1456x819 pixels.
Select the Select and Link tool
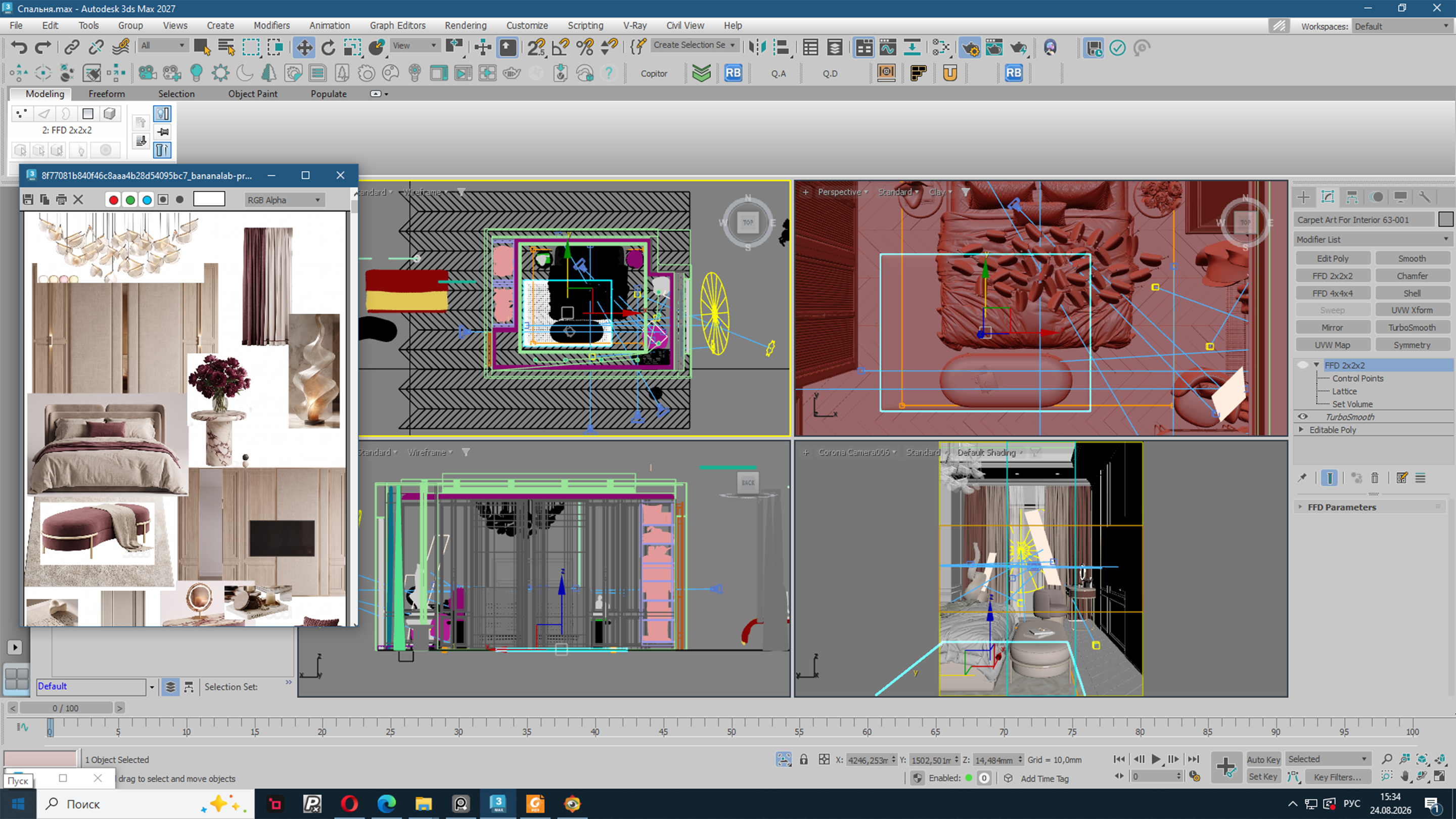point(71,48)
